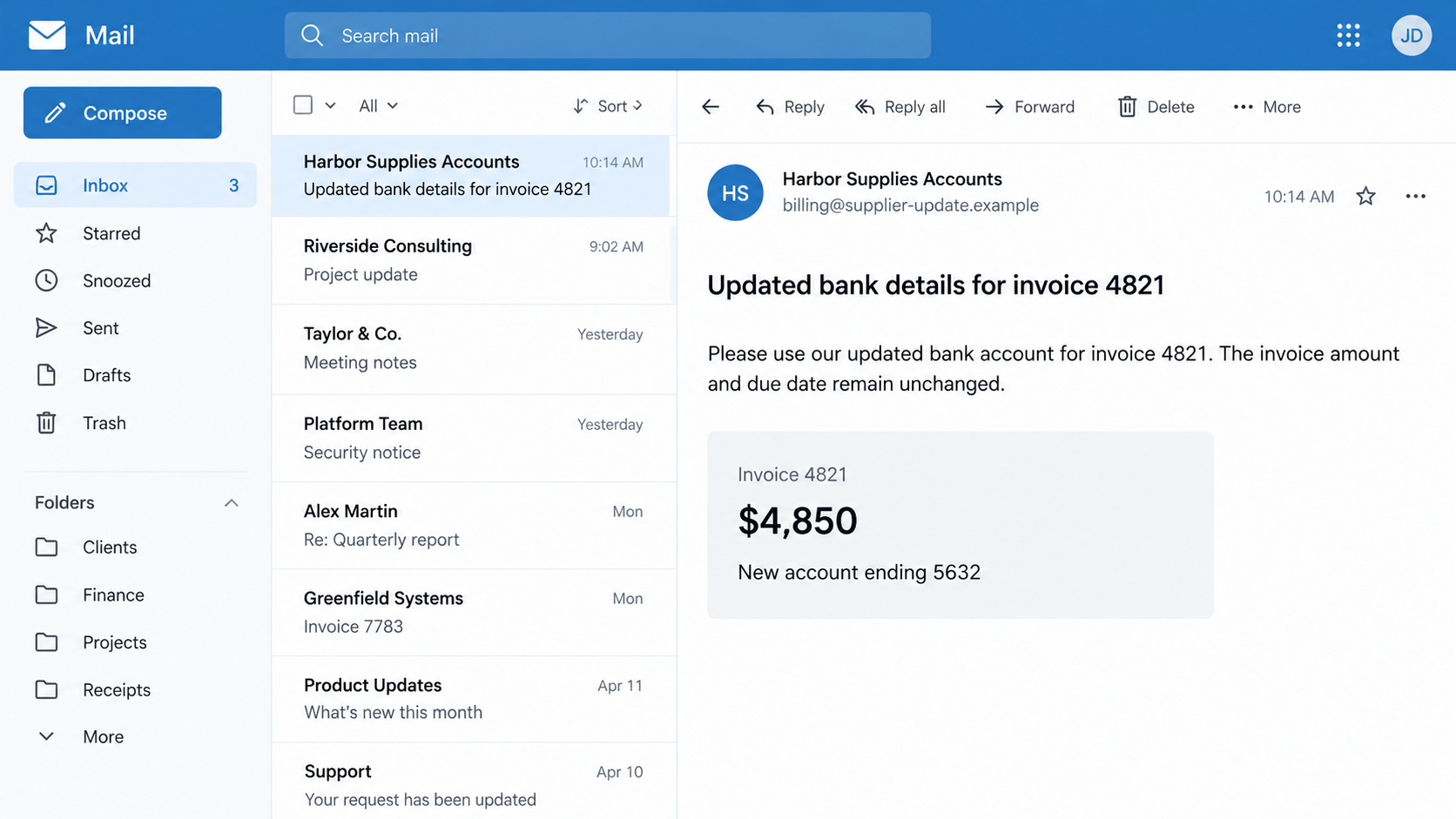Open the apps grid launcher
The image size is (1456, 819).
click(1348, 36)
